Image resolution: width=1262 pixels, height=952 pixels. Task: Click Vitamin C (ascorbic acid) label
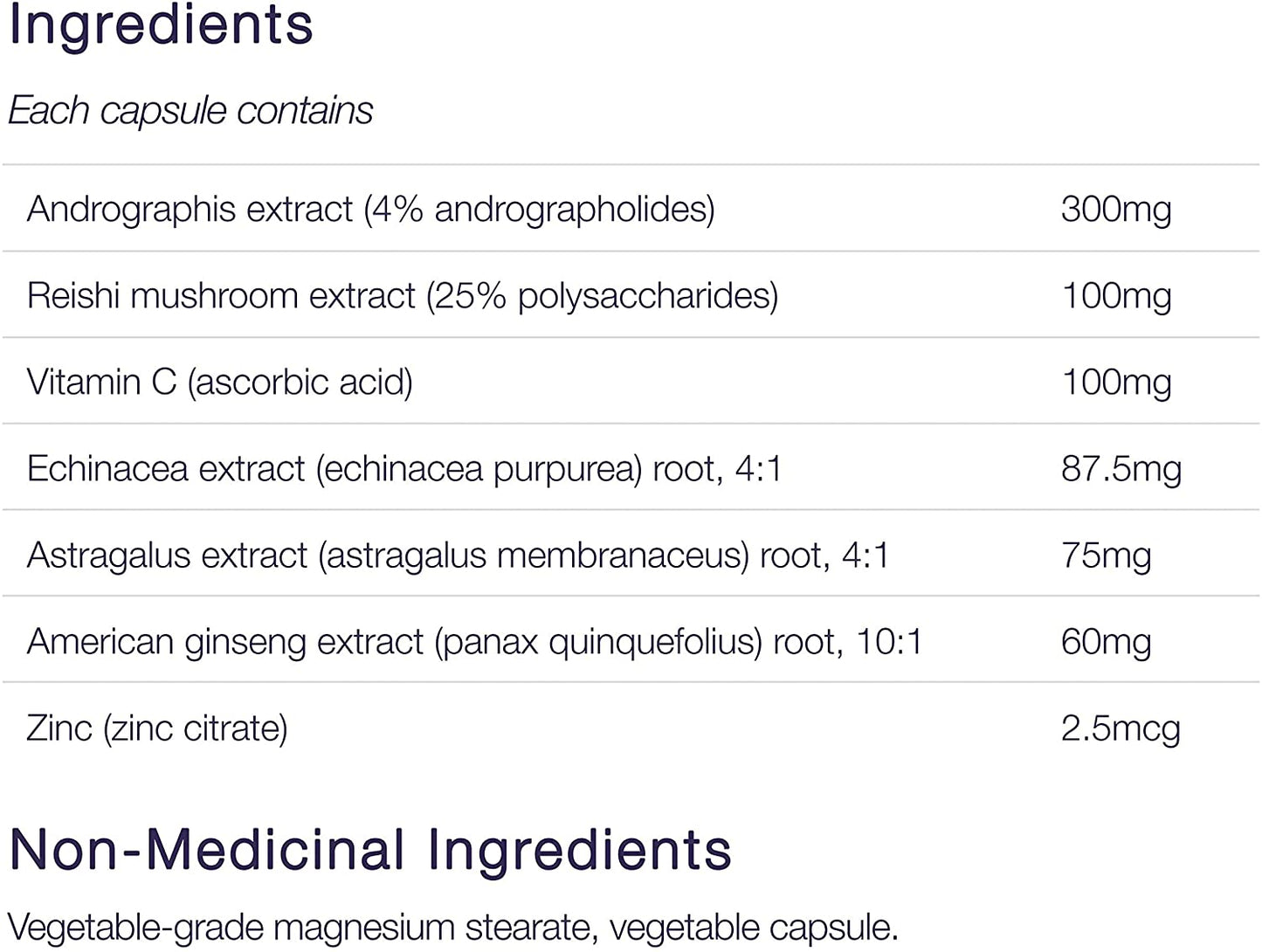[219, 383]
